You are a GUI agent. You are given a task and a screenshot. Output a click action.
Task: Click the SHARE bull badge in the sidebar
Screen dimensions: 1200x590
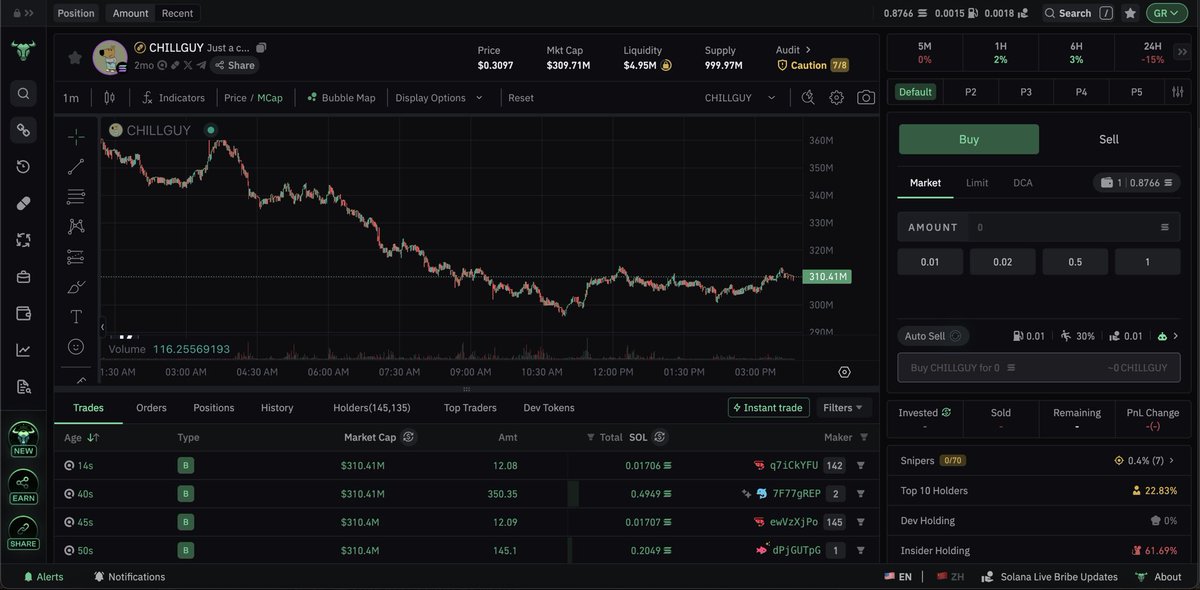click(x=23, y=532)
